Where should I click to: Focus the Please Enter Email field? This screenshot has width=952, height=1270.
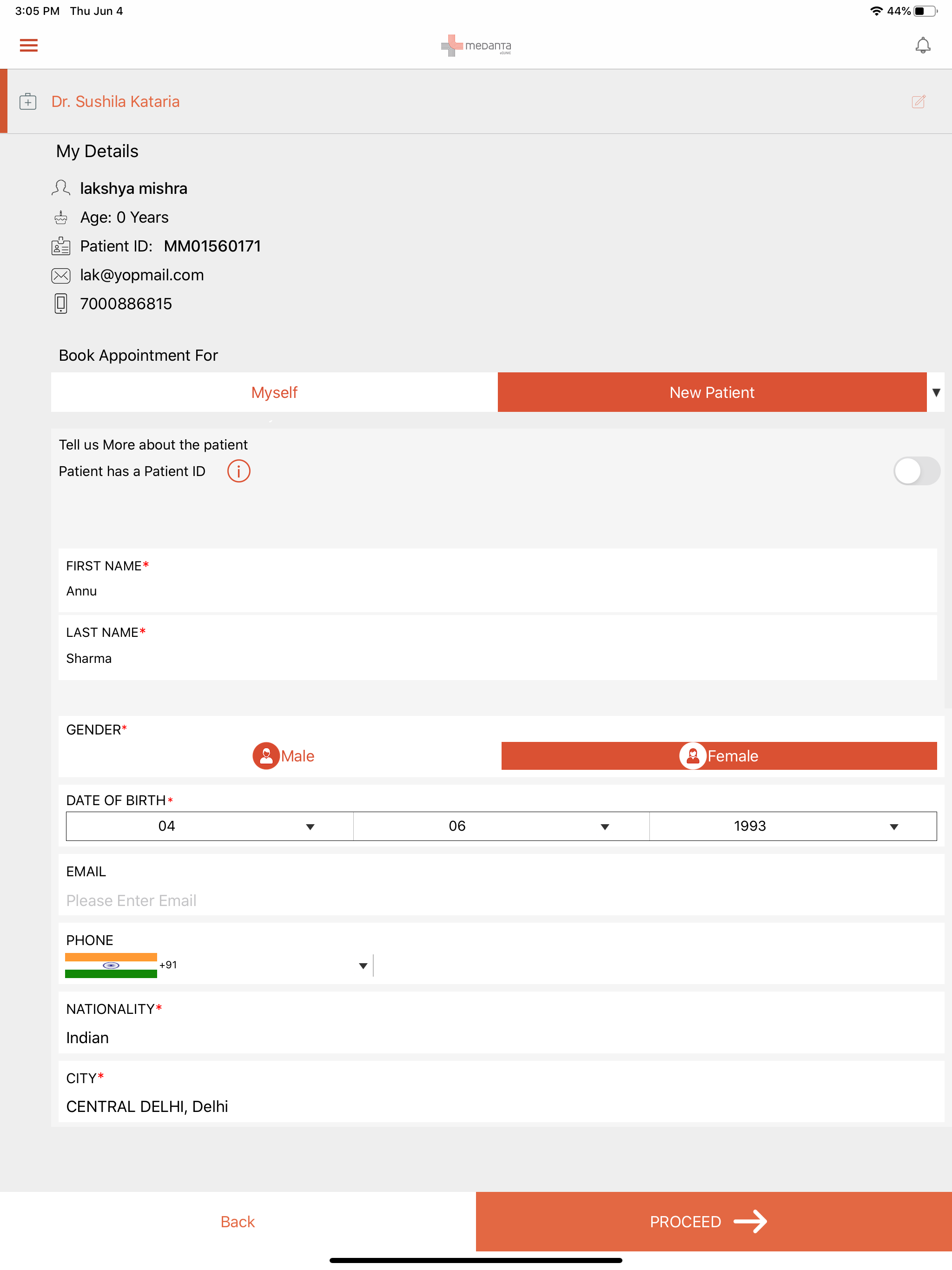[x=501, y=900]
